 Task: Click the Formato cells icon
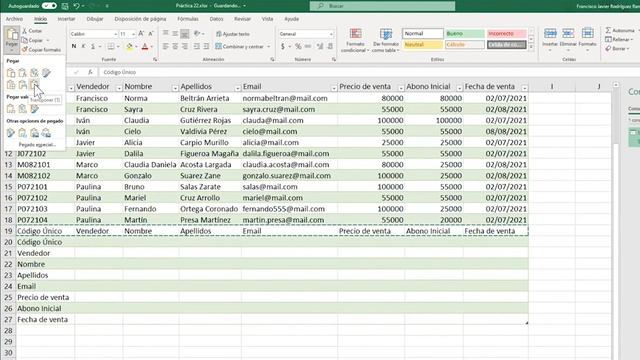click(x=587, y=39)
